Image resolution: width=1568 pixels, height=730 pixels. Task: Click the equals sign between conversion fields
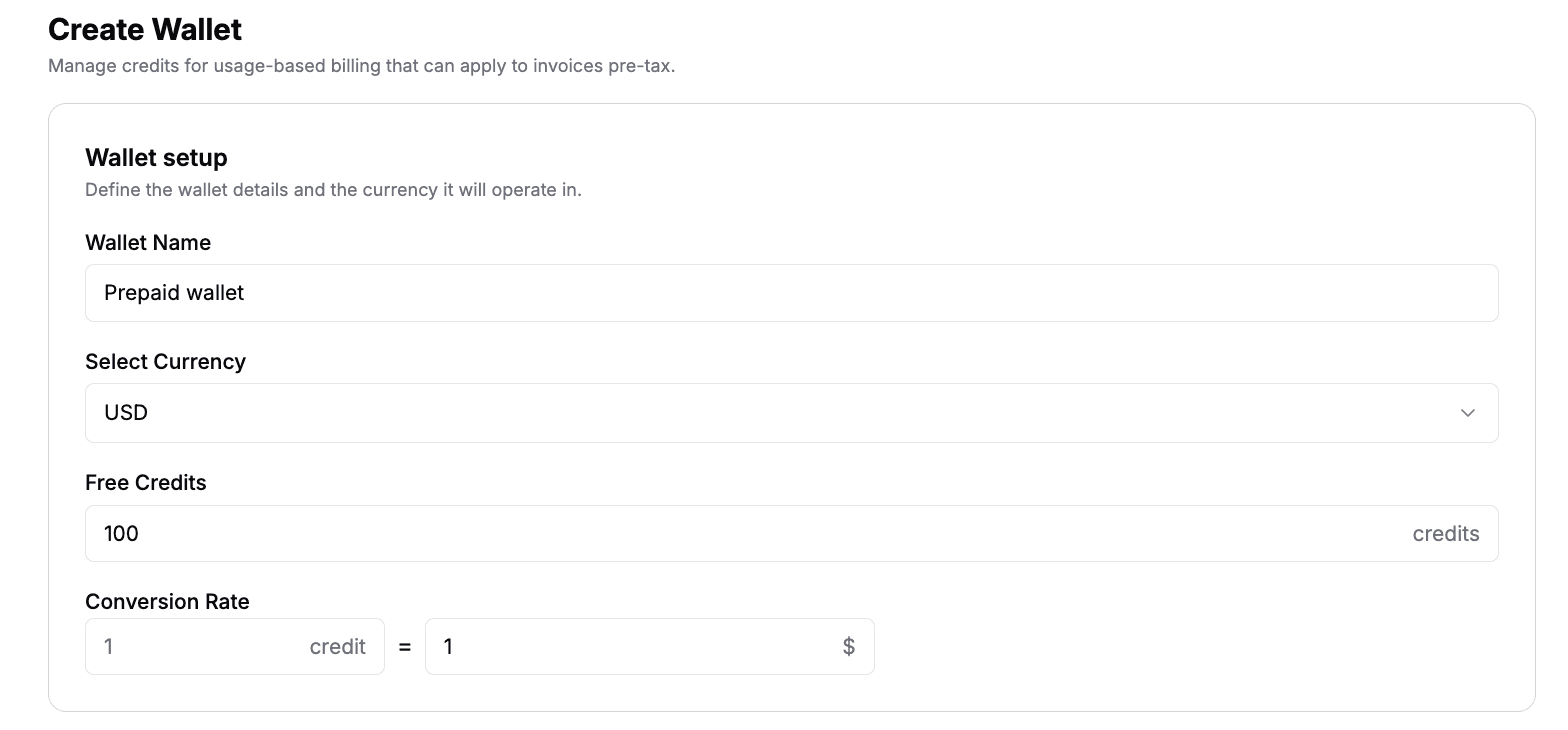[405, 647]
